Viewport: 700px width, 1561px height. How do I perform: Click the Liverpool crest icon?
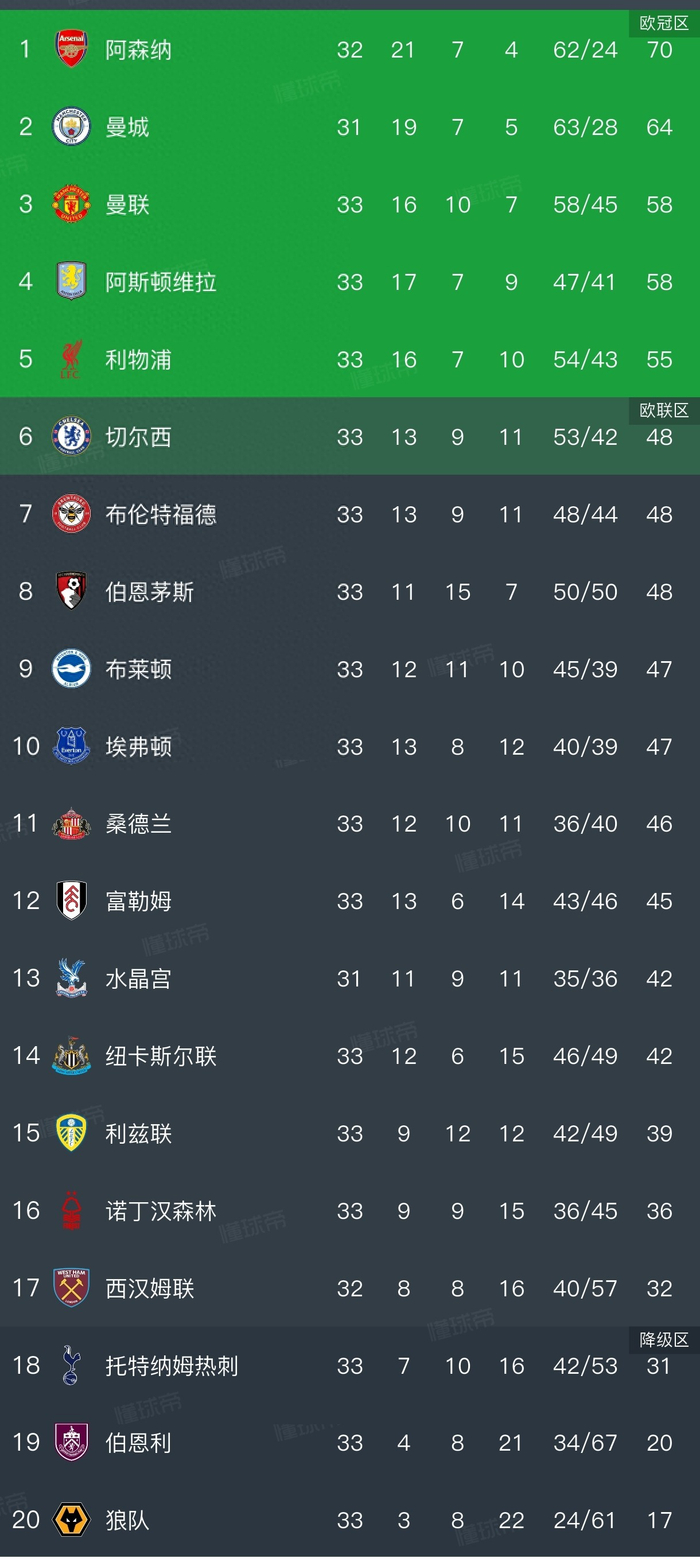(71, 359)
